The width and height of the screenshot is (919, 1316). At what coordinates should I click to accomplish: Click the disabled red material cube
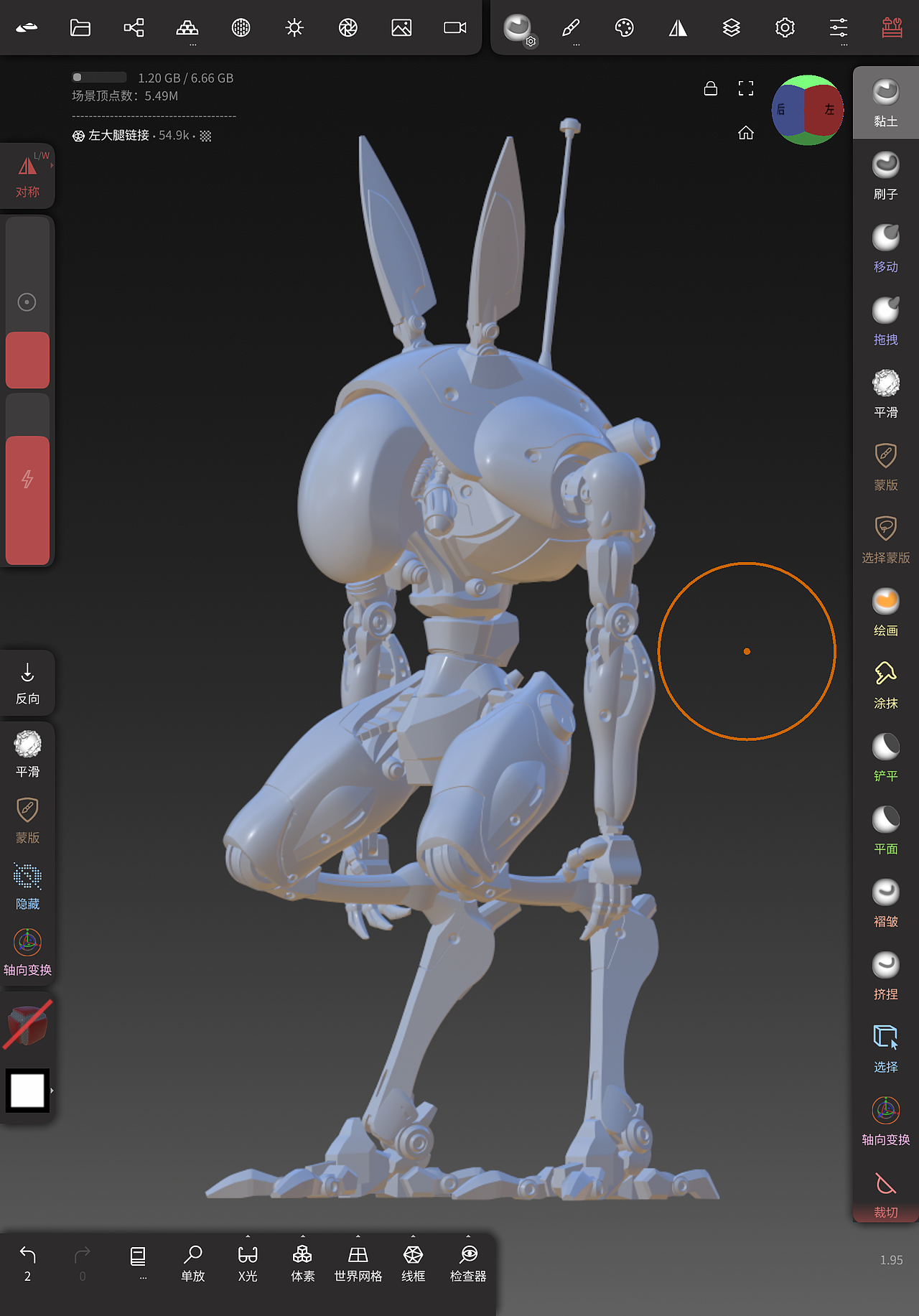tap(27, 1025)
